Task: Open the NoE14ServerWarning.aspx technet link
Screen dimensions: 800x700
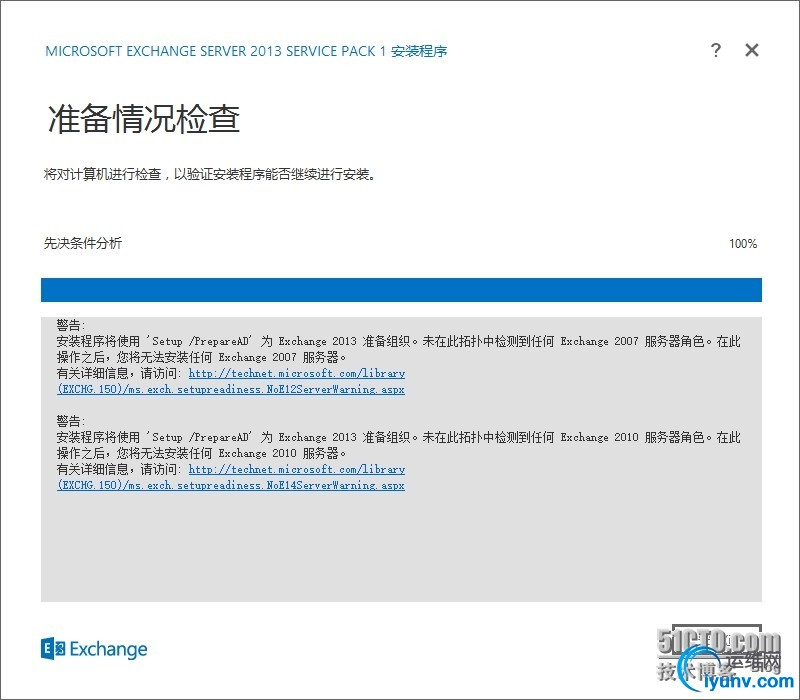Action: point(231,477)
